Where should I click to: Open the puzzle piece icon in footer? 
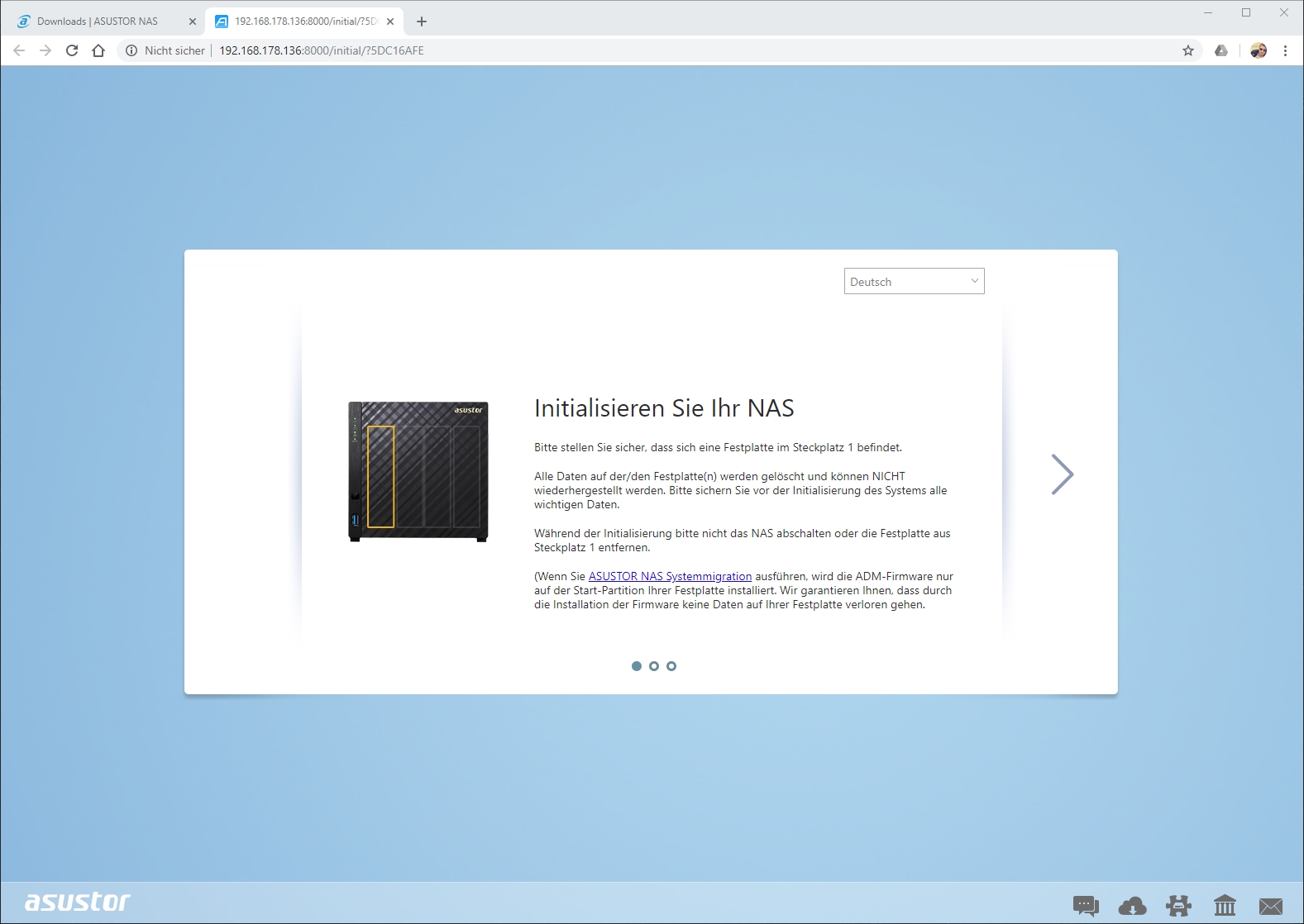1178,906
